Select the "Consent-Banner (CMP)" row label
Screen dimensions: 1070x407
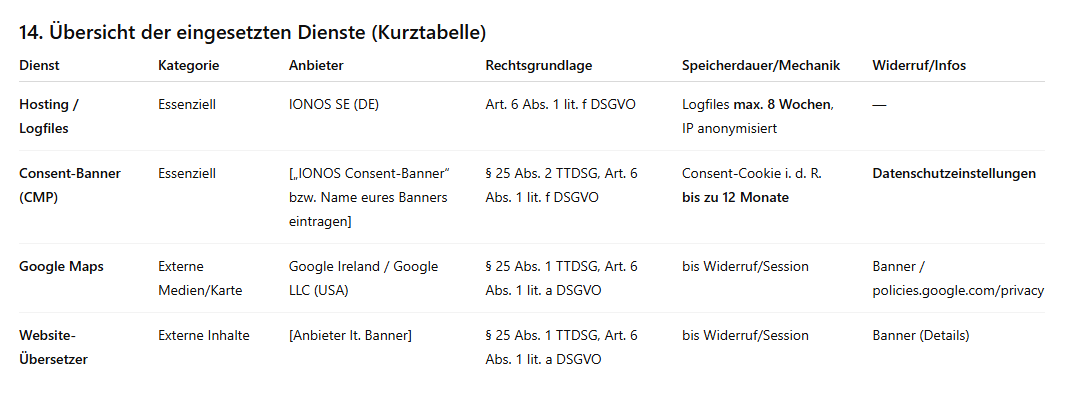(70, 185)
